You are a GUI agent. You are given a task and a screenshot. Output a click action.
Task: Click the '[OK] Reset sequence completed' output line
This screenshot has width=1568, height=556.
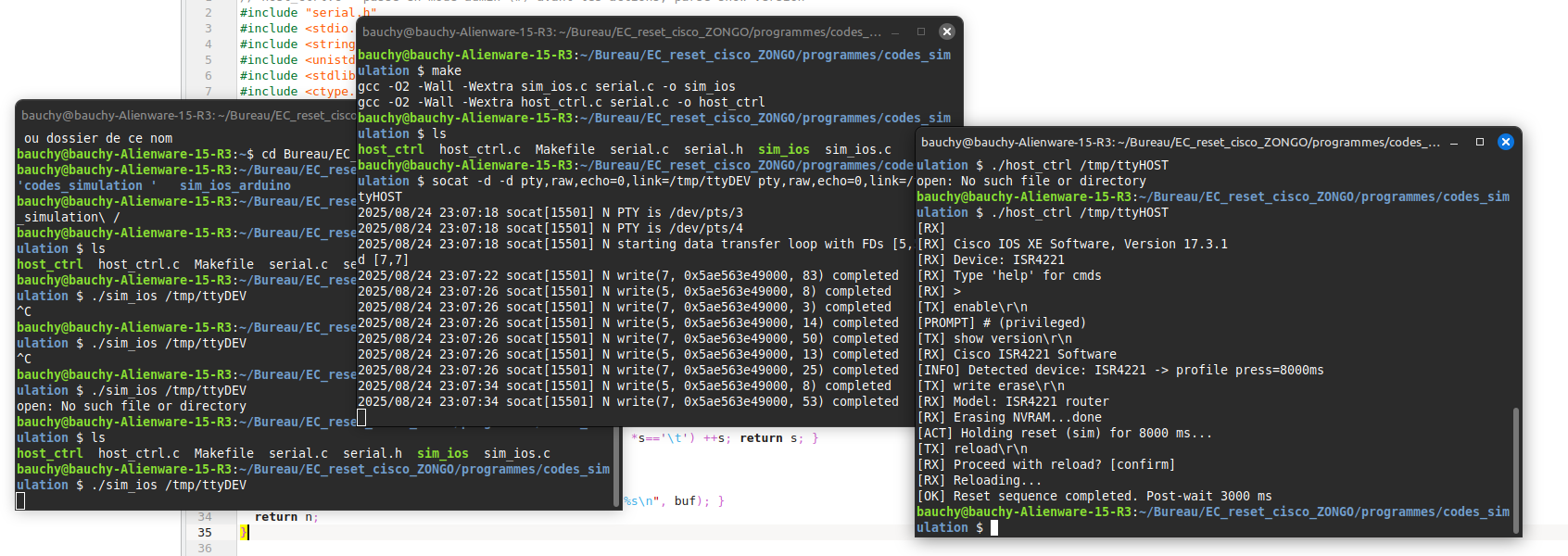pyautogui.click(x=1094, y=496)
